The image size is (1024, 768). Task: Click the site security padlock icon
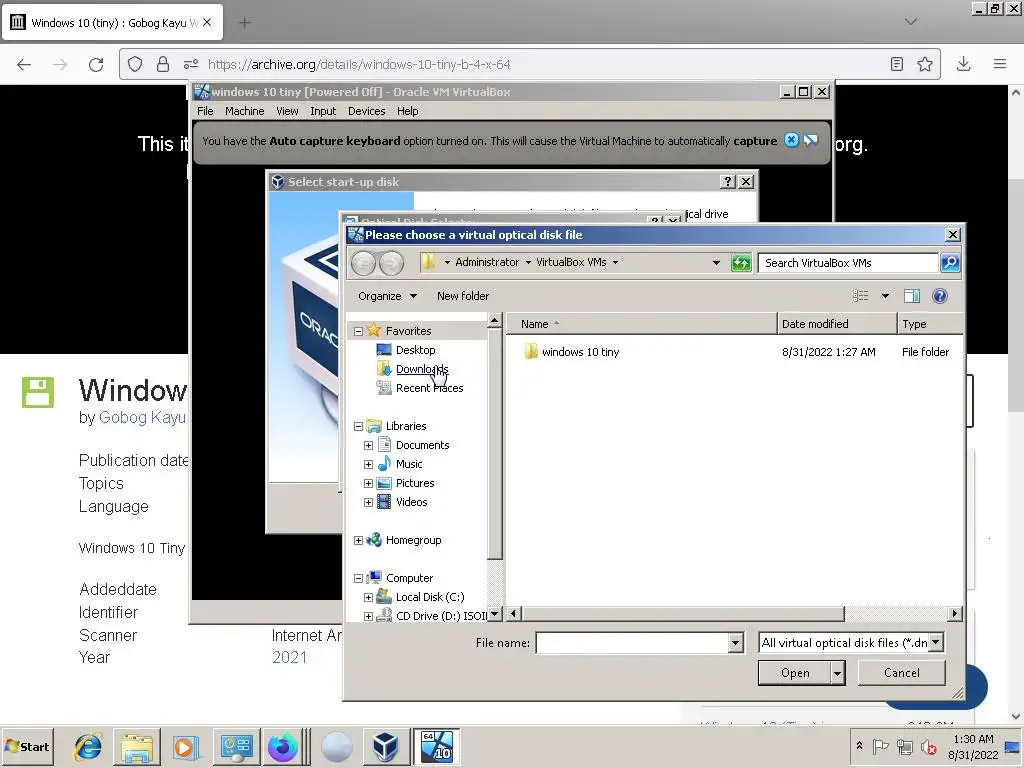tap(163, 64)
